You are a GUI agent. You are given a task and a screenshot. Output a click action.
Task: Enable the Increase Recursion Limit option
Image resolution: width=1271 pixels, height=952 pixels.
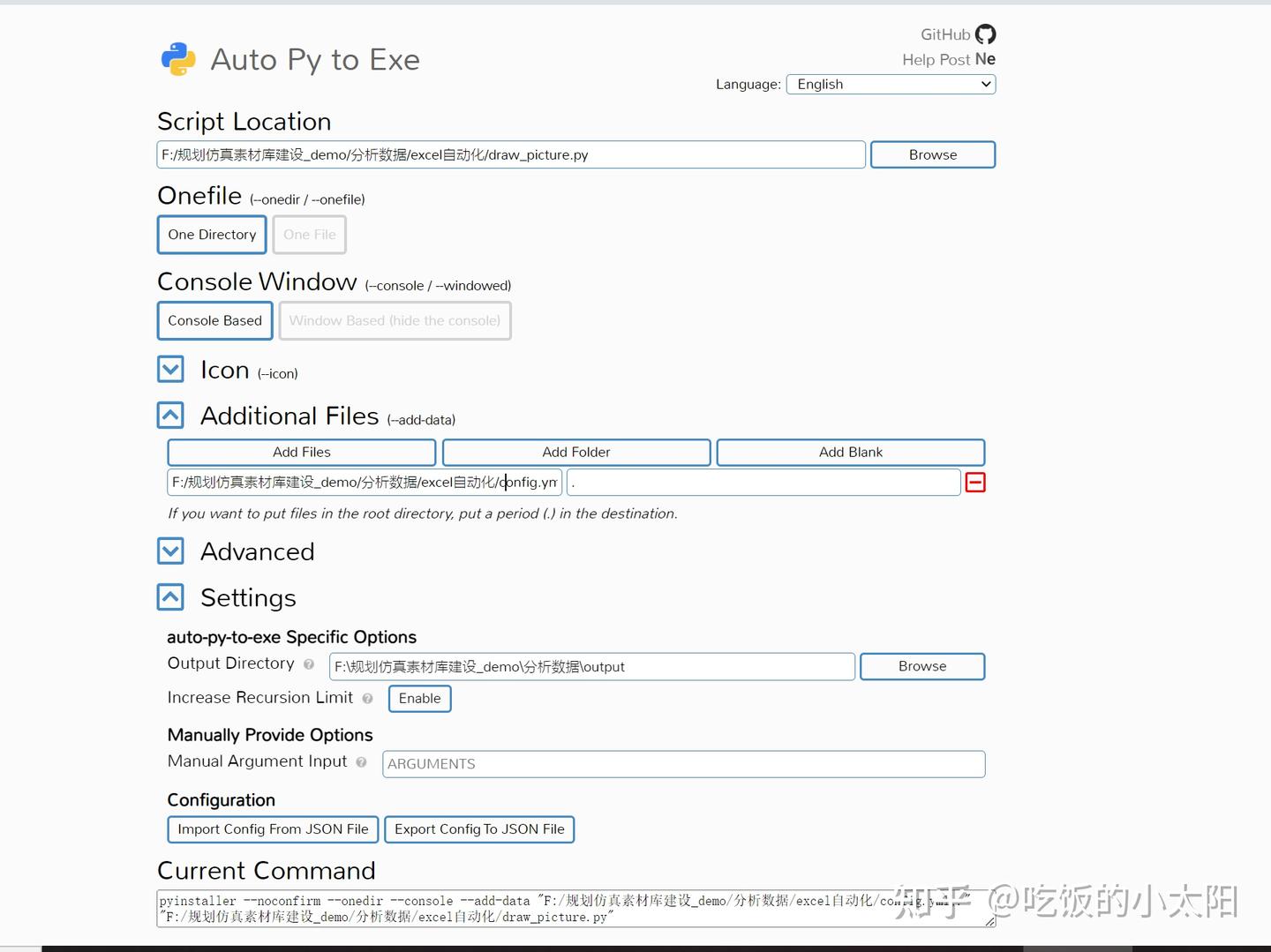pos(419,698)
